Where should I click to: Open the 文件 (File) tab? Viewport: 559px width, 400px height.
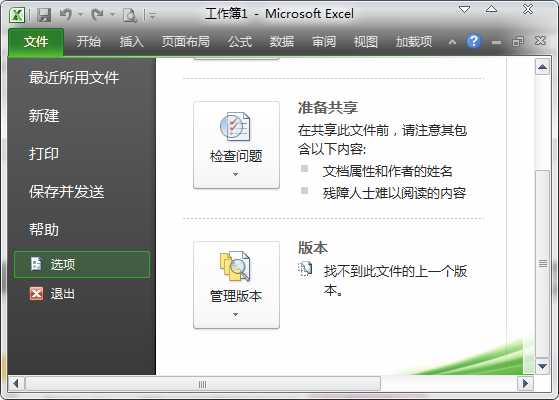coord(36,42)
